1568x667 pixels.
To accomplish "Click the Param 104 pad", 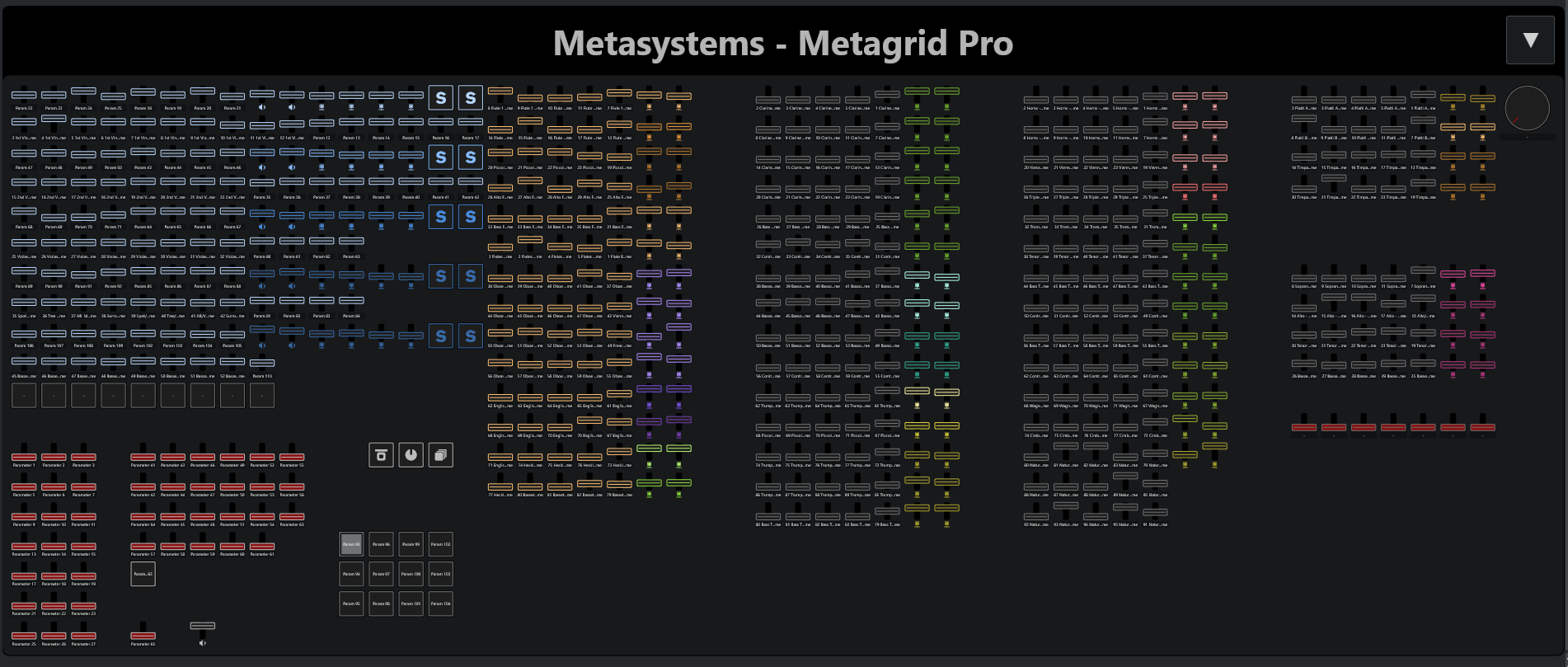I will (x=441, y=604).
